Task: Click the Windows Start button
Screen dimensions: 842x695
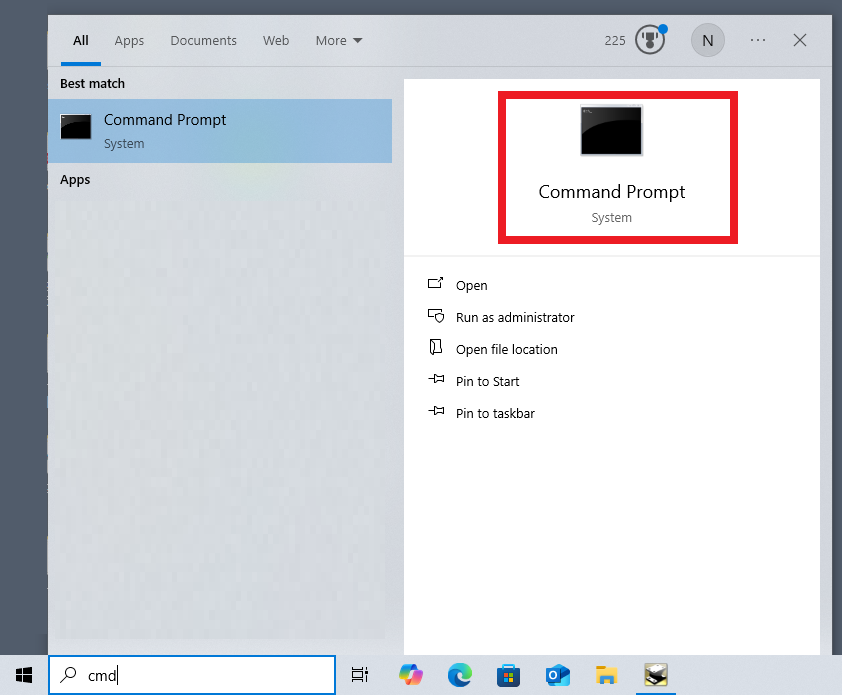Action: [x=24, y=675]
